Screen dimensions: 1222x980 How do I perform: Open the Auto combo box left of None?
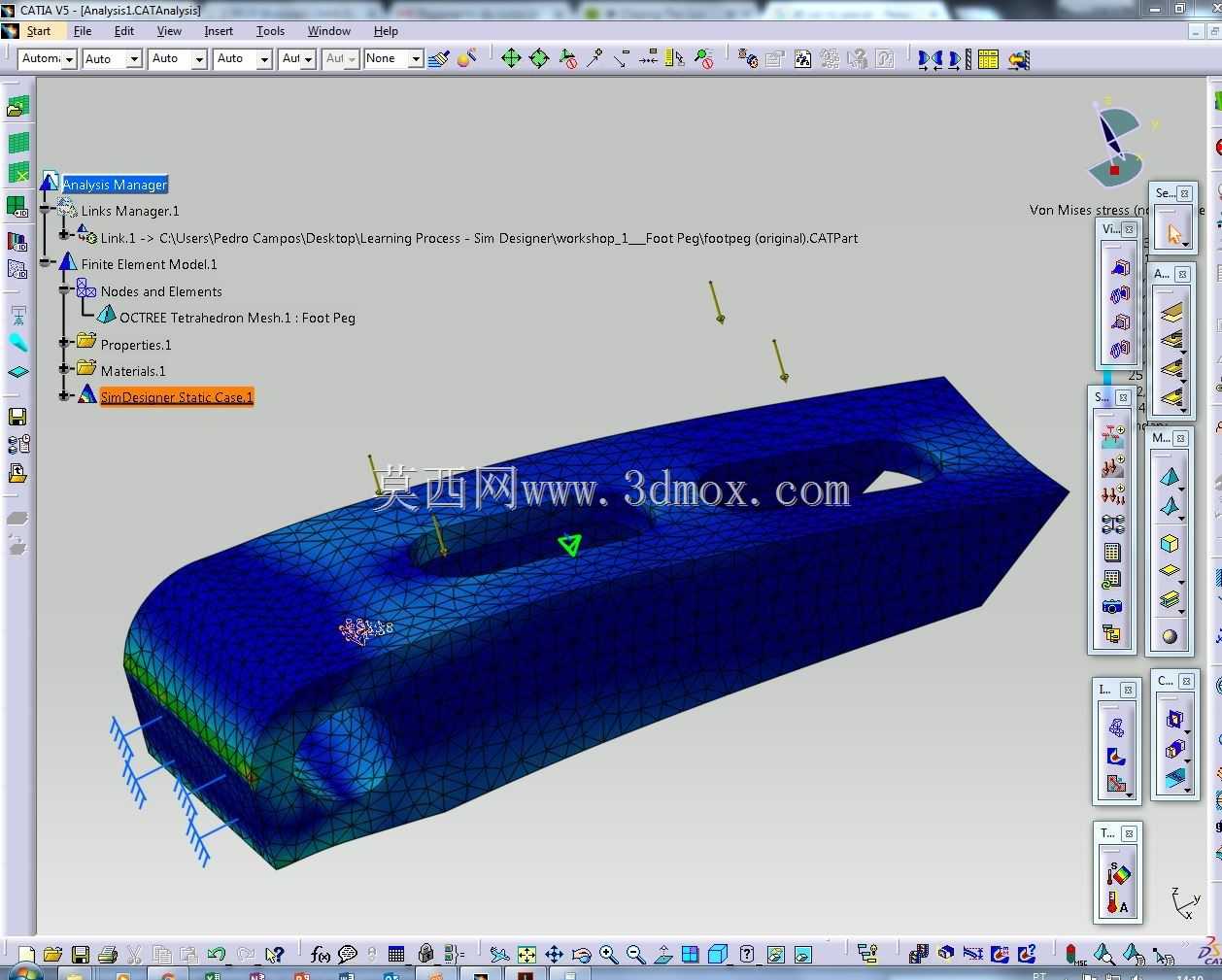pos(340,59)
